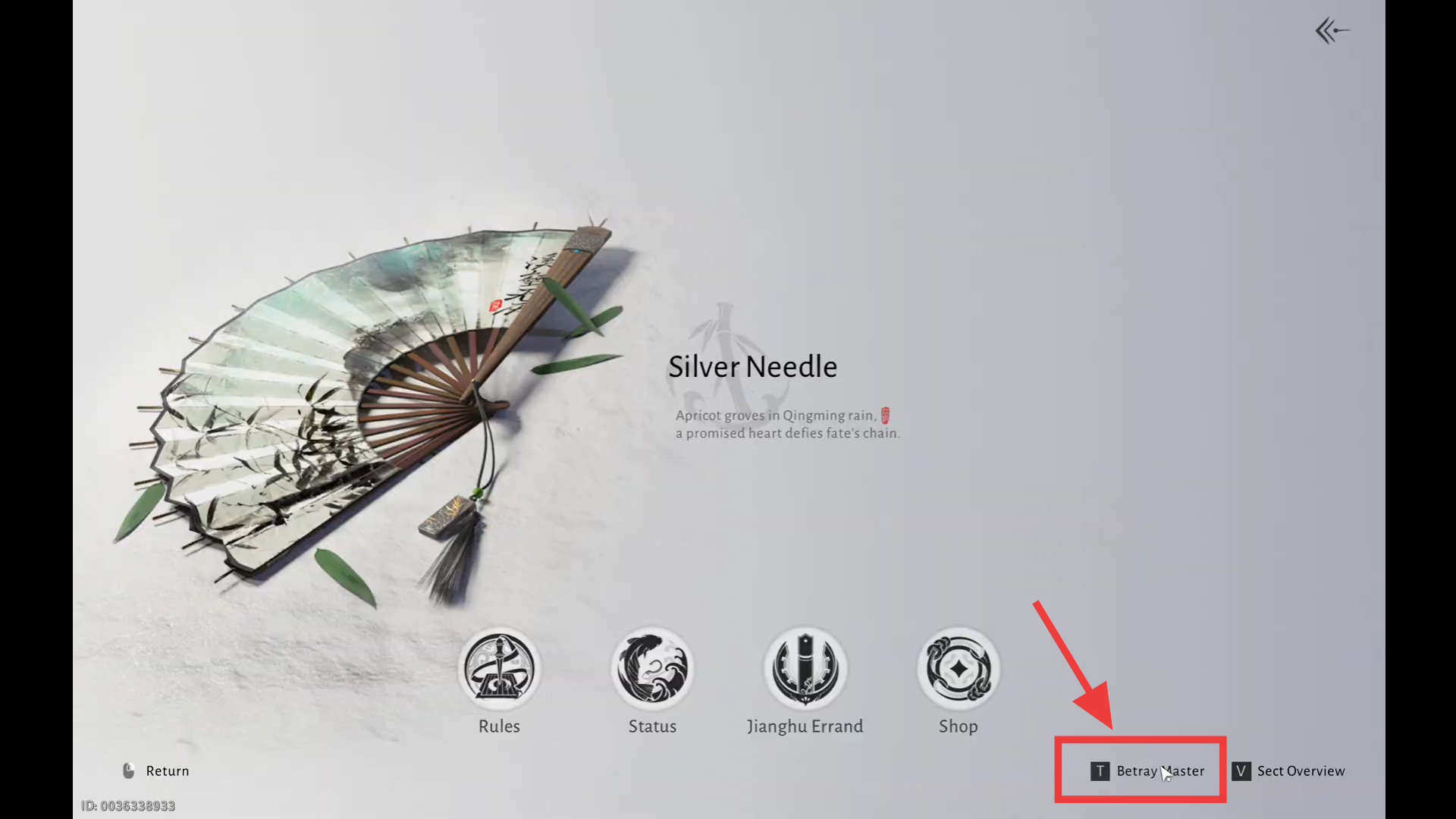Screen dimensions: 1456x819
Task: Click the mouse icon beside Return
Action: pos(129,770)
